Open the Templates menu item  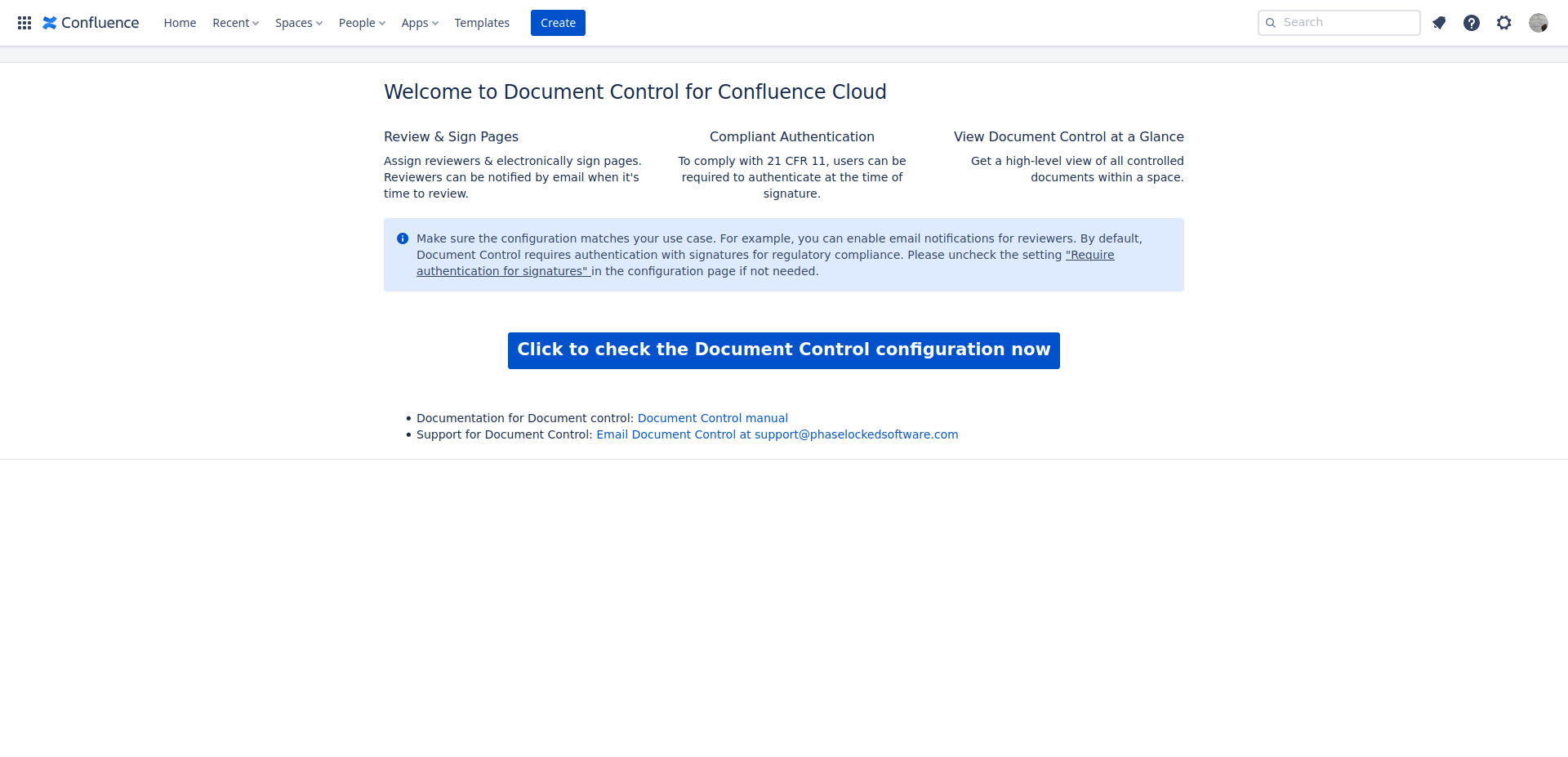coord(482,23)
